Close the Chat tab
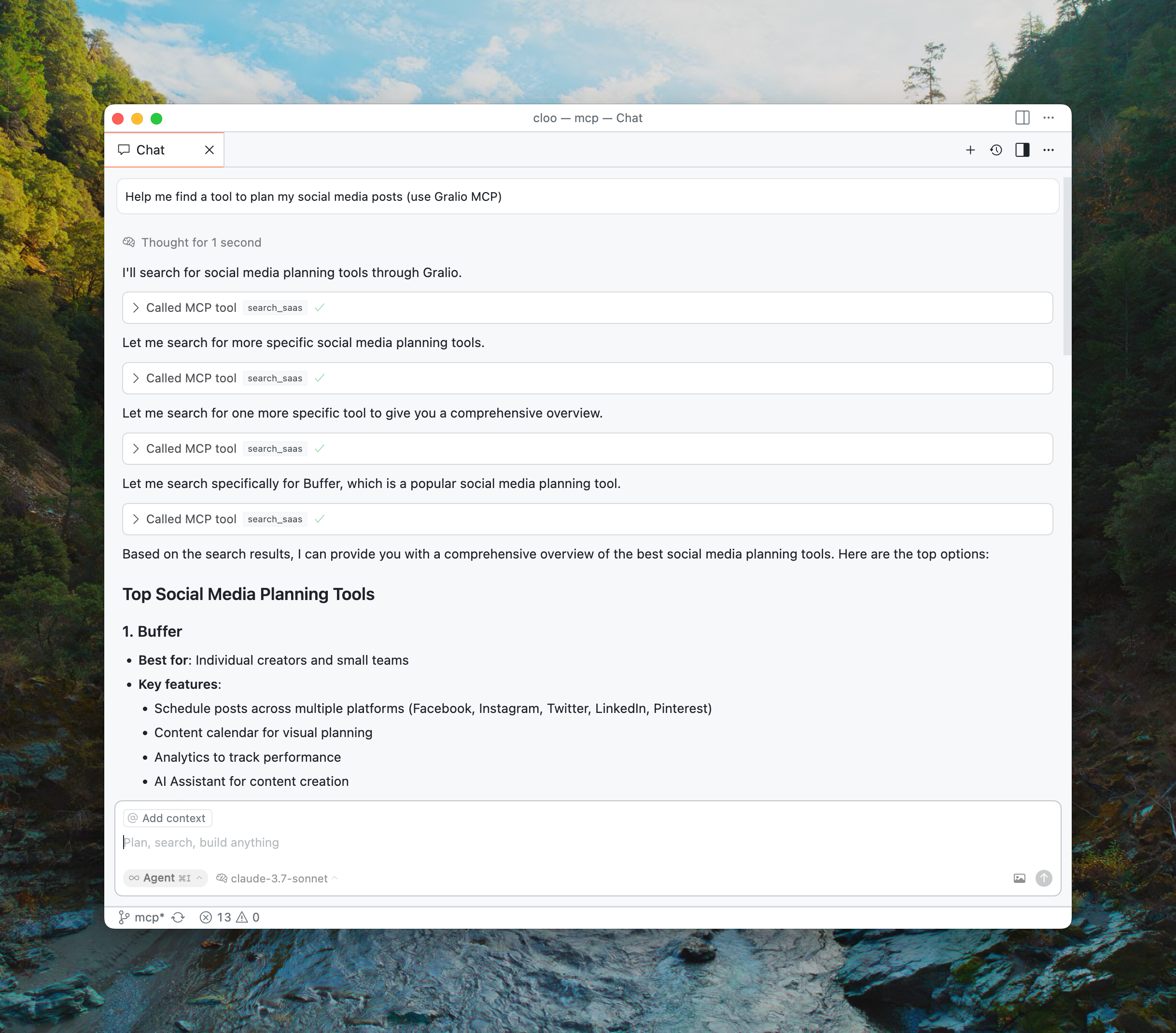Viewport: 1176px width, 1033px height. click(210, 150)
